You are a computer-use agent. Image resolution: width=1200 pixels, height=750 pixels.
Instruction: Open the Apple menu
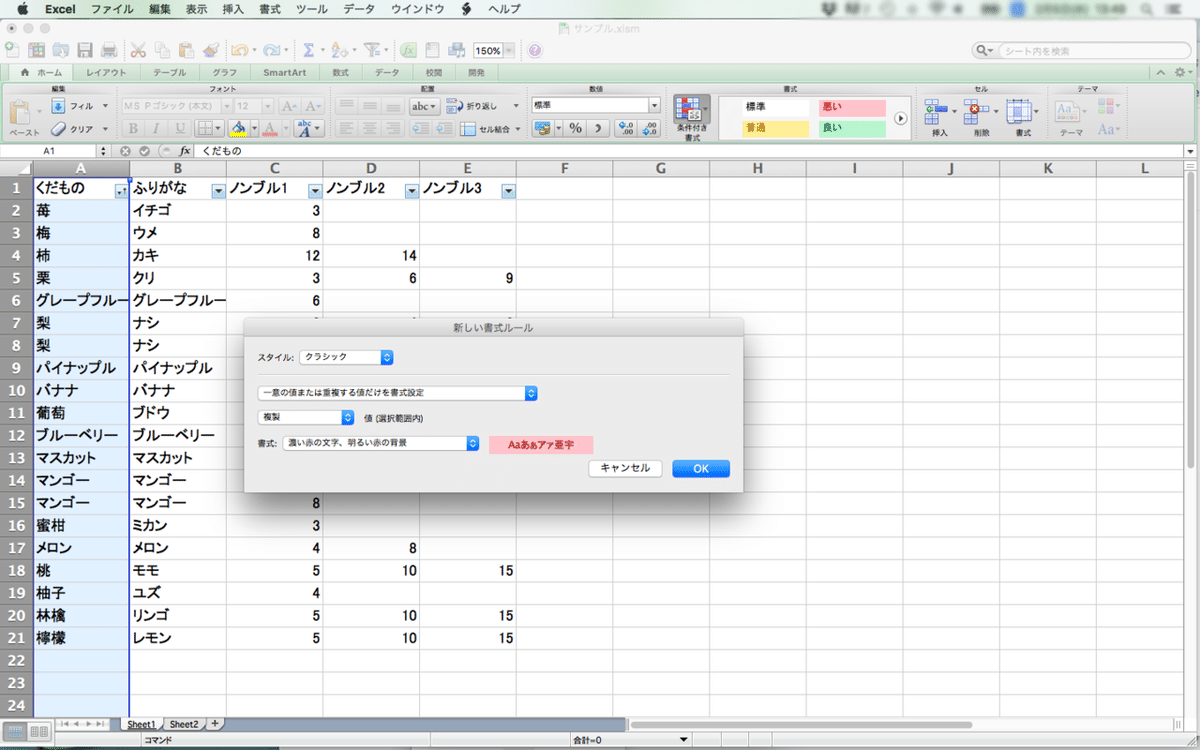(x=22, y=9)
